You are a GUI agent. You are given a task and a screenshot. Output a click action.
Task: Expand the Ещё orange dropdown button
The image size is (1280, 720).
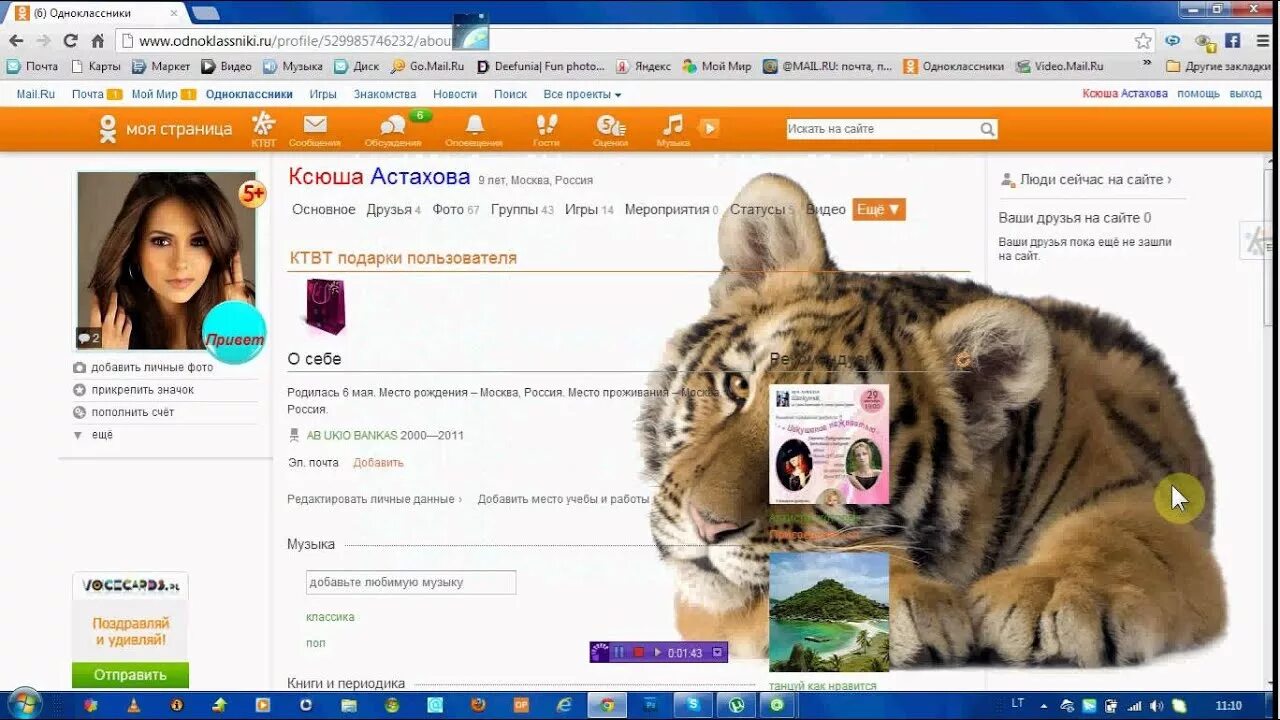click(x=879, y=210)
